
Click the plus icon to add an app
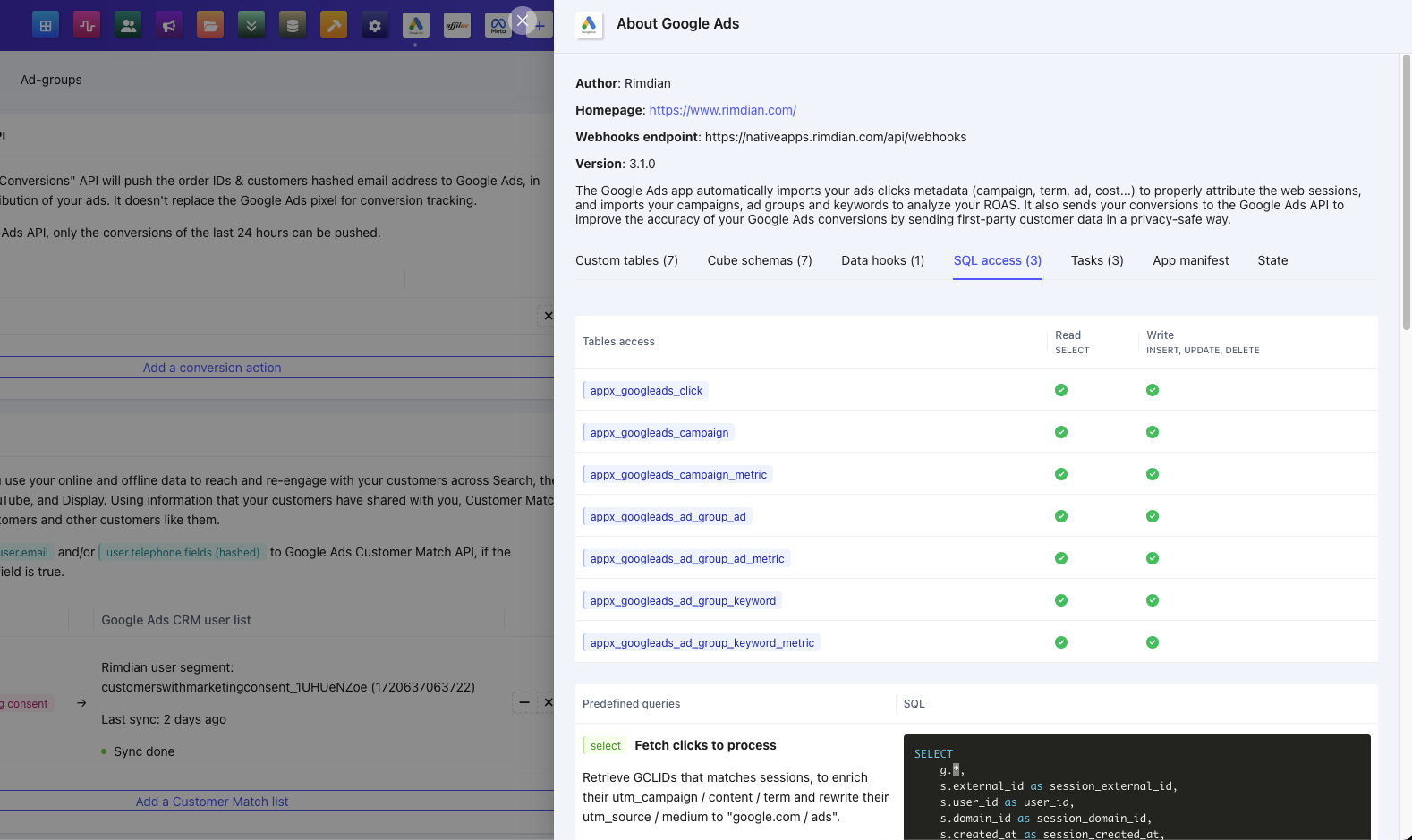(540, 26)
